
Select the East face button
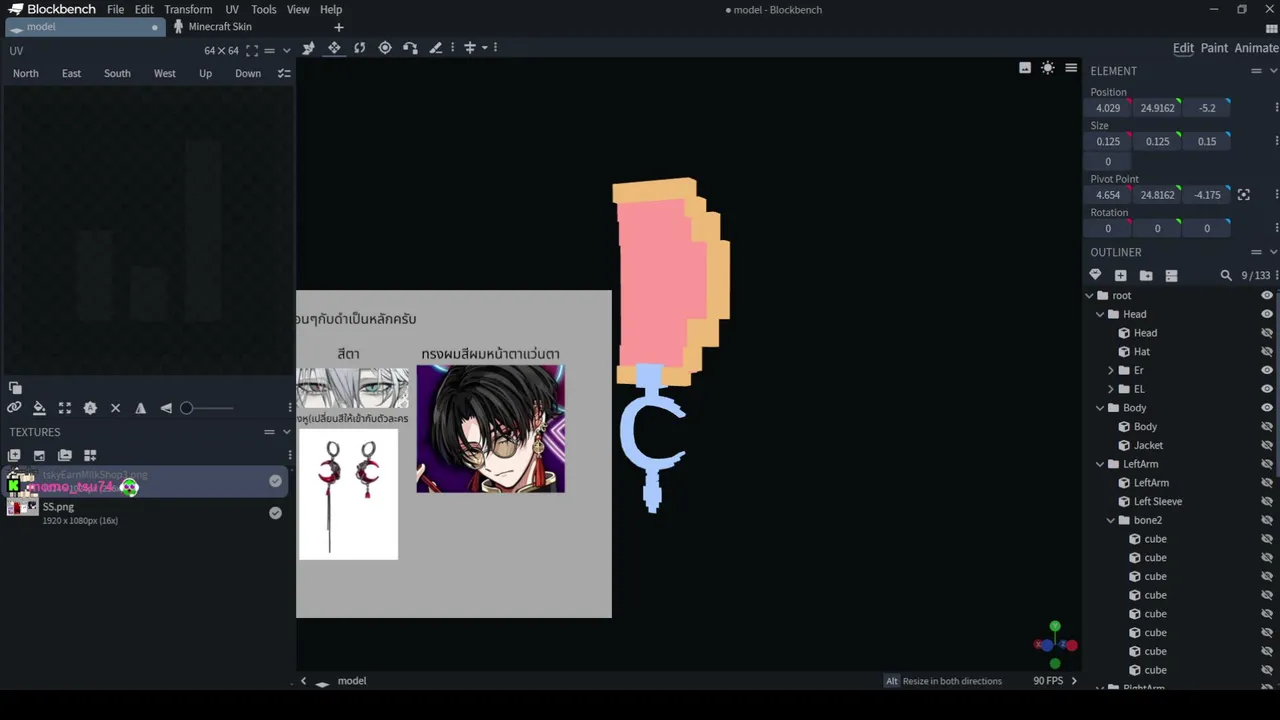point(71,74)
